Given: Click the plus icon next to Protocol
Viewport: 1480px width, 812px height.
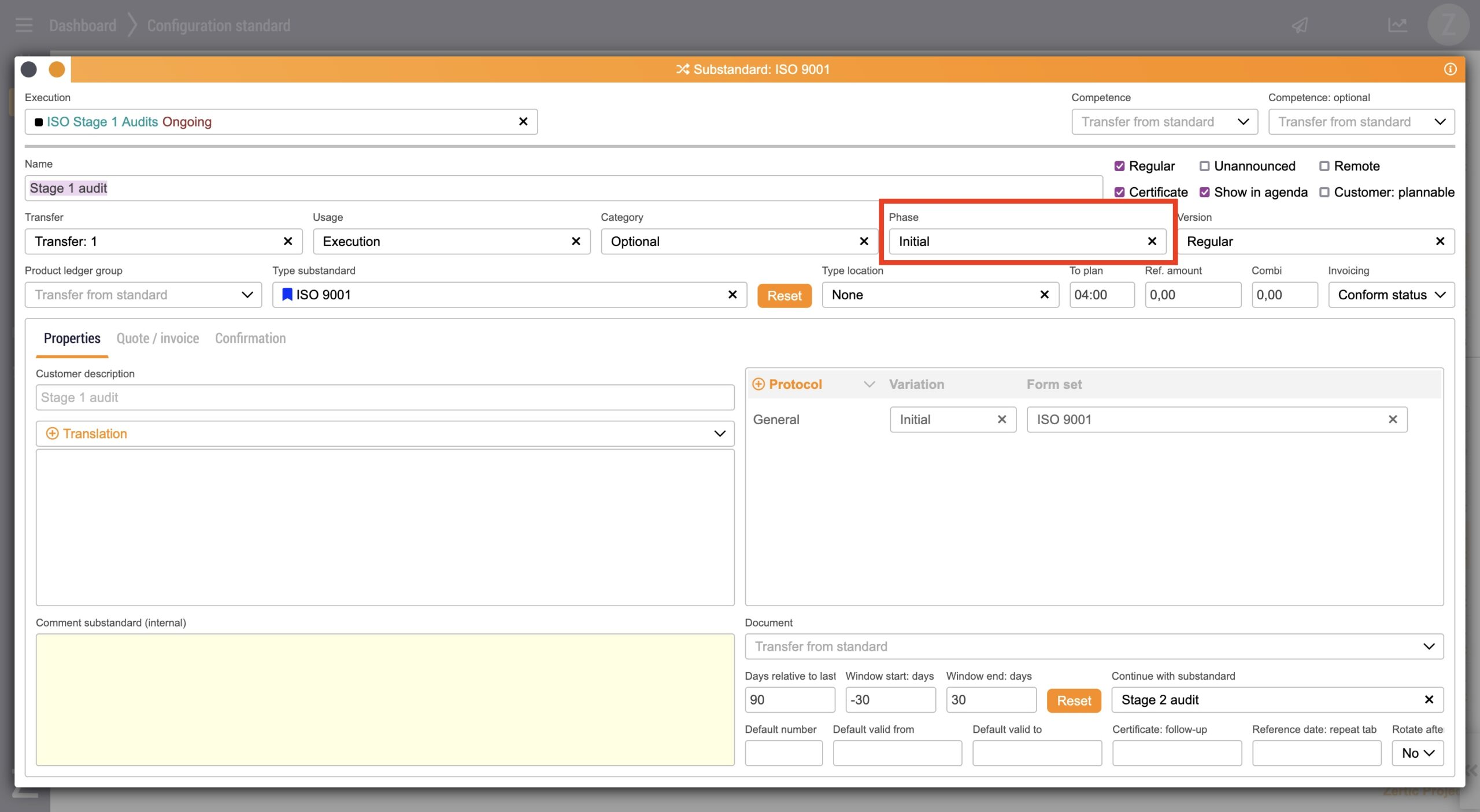Looking at the screenshot, I should point(758,384).
